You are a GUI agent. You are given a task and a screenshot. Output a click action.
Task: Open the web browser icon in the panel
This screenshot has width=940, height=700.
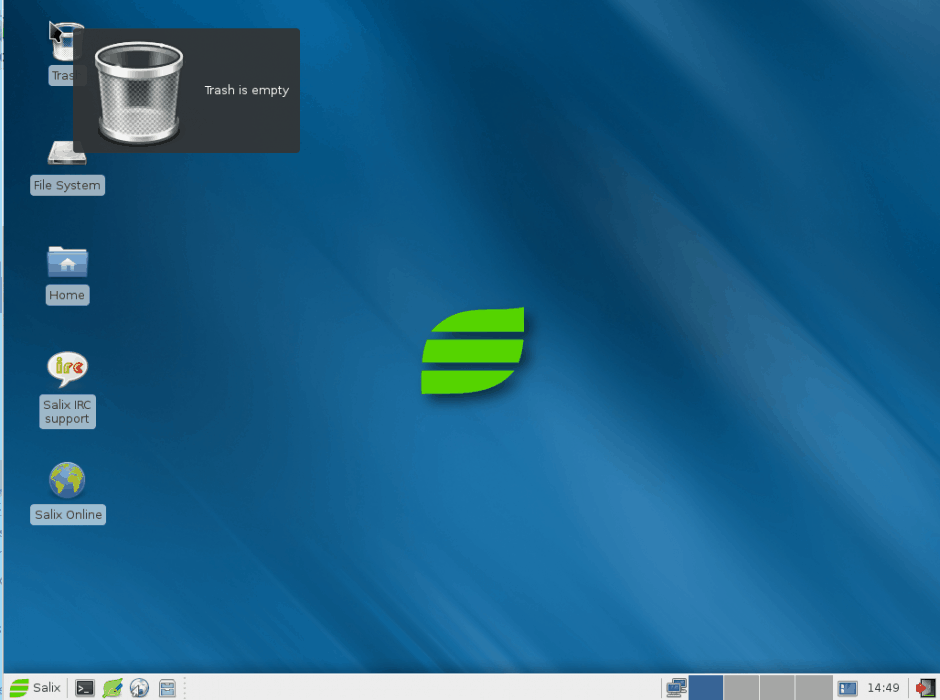coord(139,688)
